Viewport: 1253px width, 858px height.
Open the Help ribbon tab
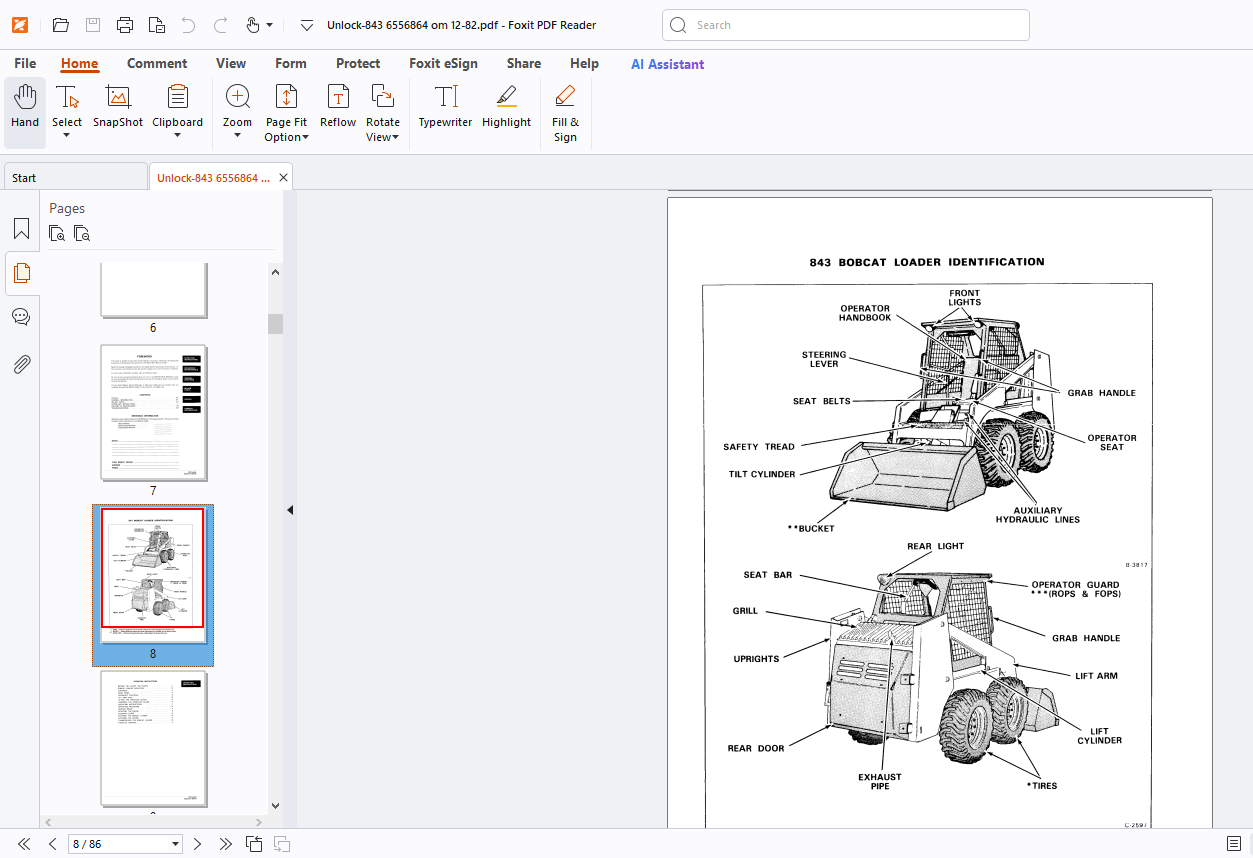(x=584, y=63)
